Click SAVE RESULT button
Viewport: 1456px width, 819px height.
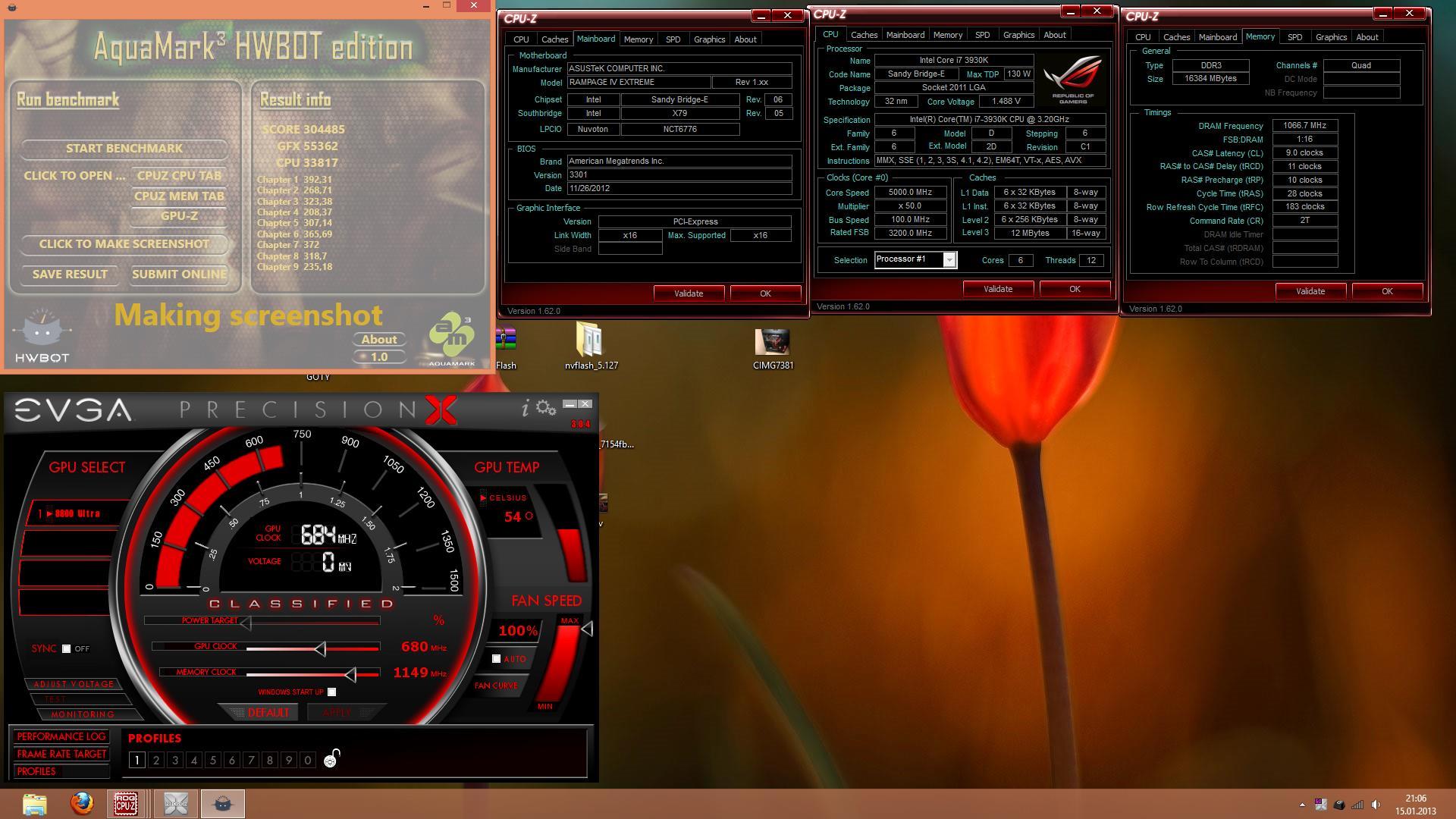tap(70, 274)
